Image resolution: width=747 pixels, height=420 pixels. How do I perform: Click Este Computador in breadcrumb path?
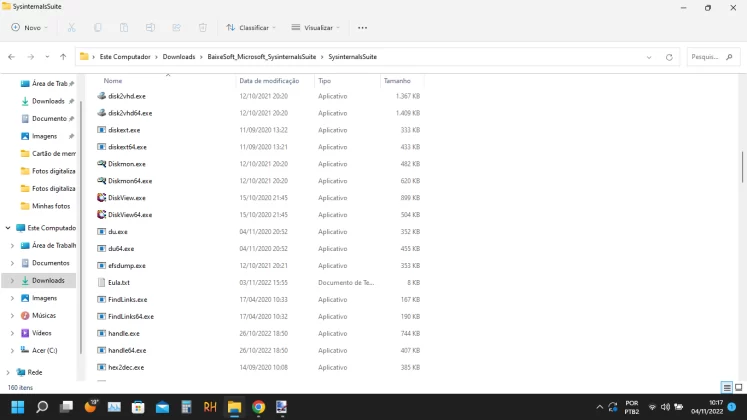click(125, 57)
